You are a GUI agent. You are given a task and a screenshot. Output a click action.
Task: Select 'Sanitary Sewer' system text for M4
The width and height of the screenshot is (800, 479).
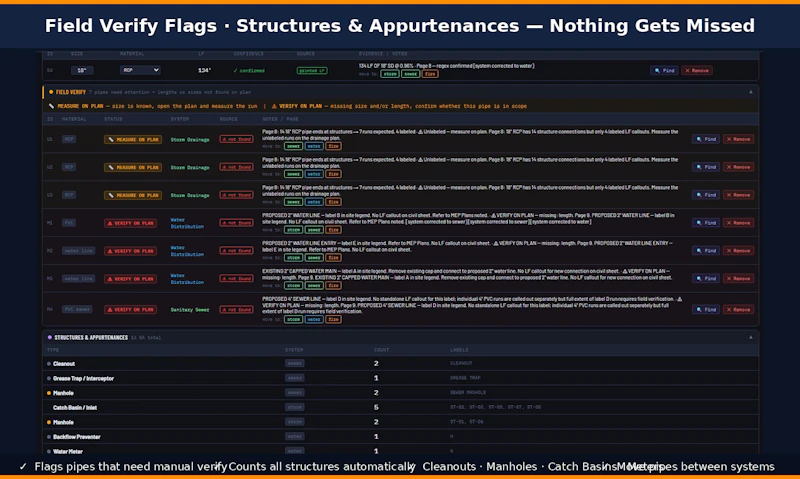click(190, 310)
